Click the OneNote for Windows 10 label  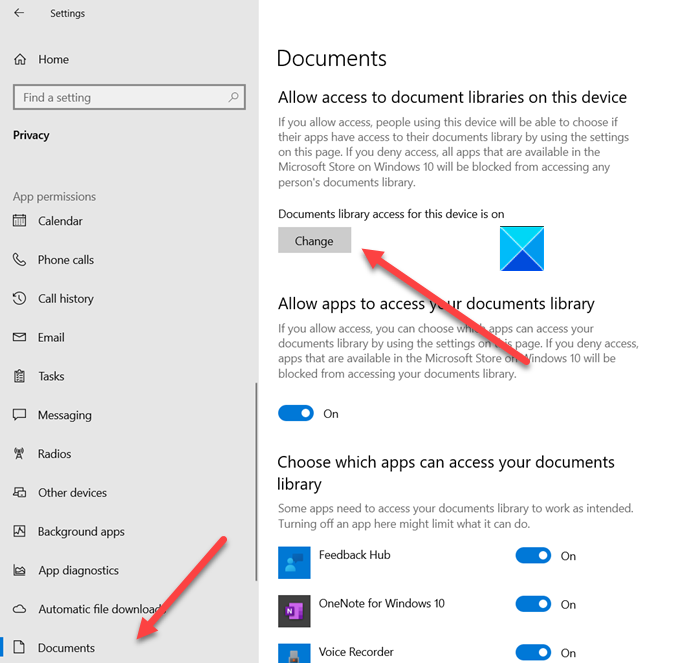point(382,603)
